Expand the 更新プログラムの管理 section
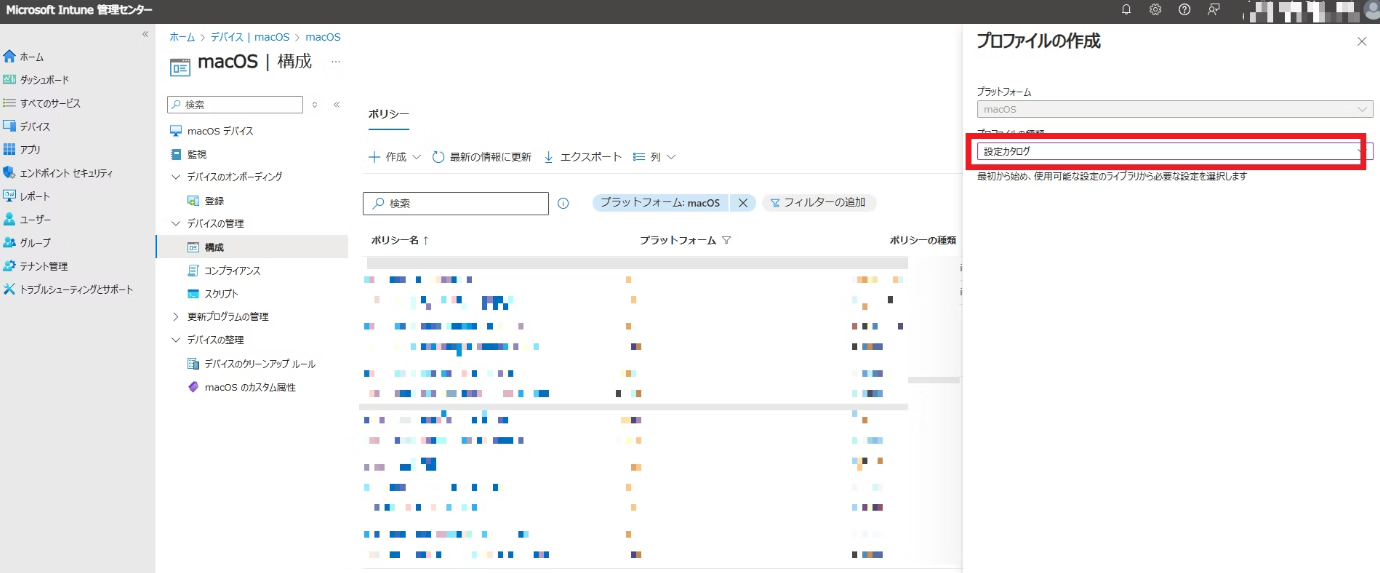The image size is (1380, 573). point(176,317)
